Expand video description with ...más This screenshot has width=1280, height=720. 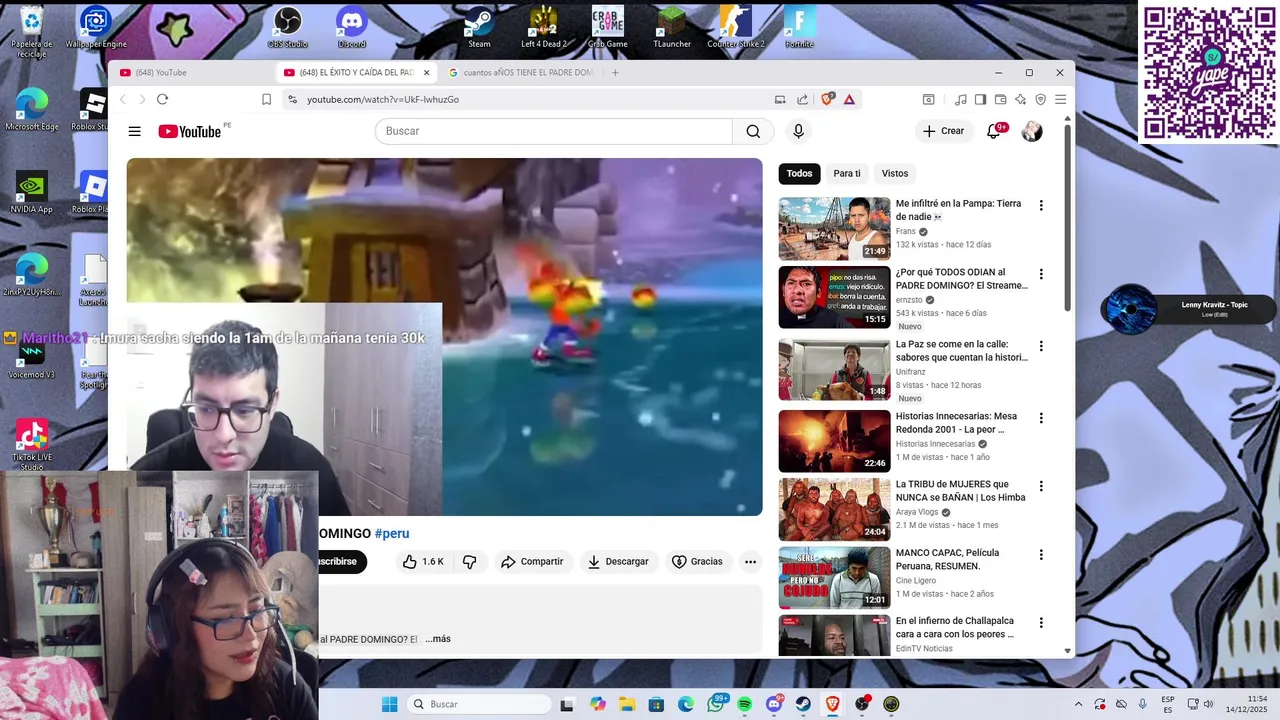pos(438,639)
